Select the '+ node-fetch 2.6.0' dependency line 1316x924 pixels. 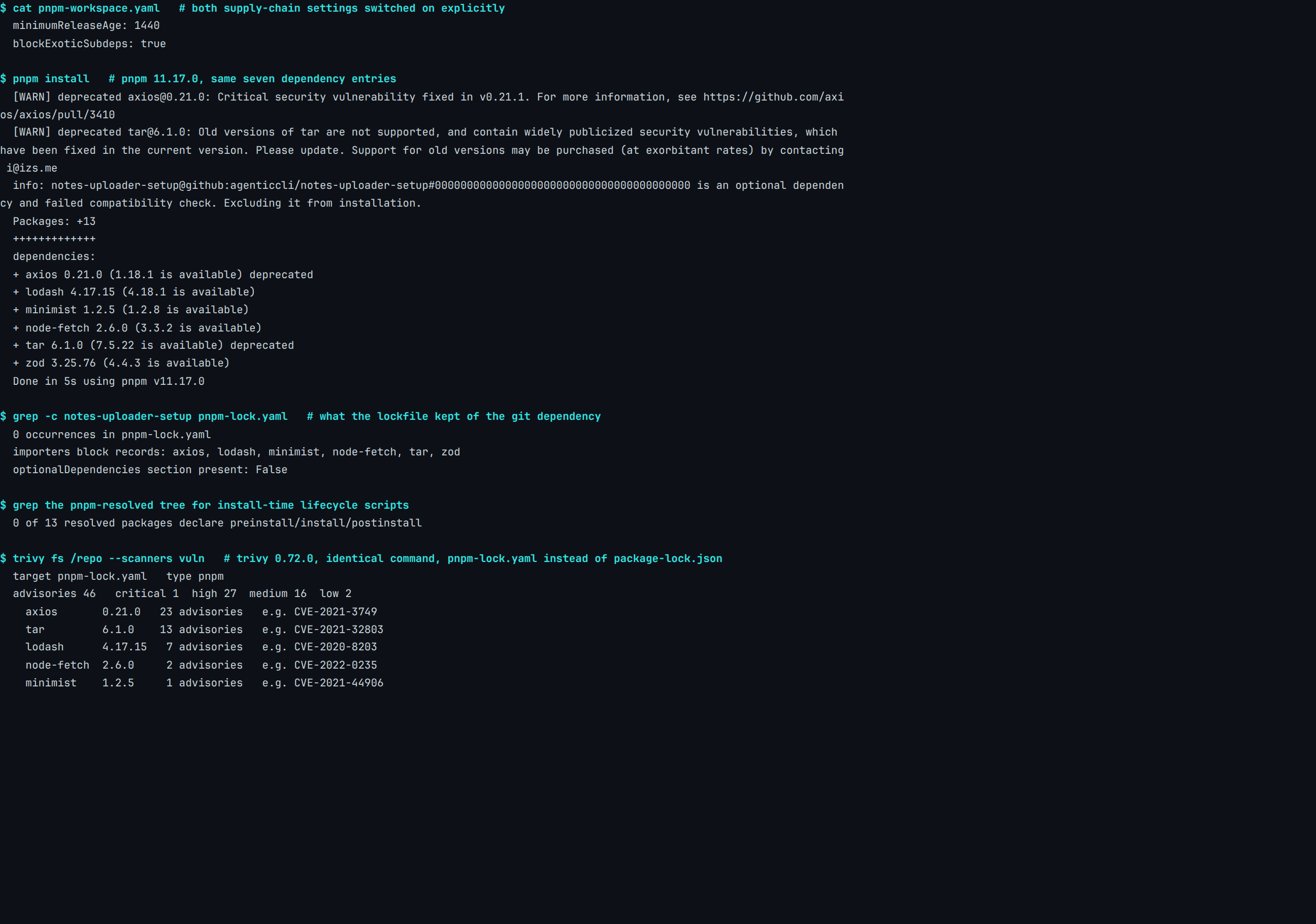[x=137, y=328]
